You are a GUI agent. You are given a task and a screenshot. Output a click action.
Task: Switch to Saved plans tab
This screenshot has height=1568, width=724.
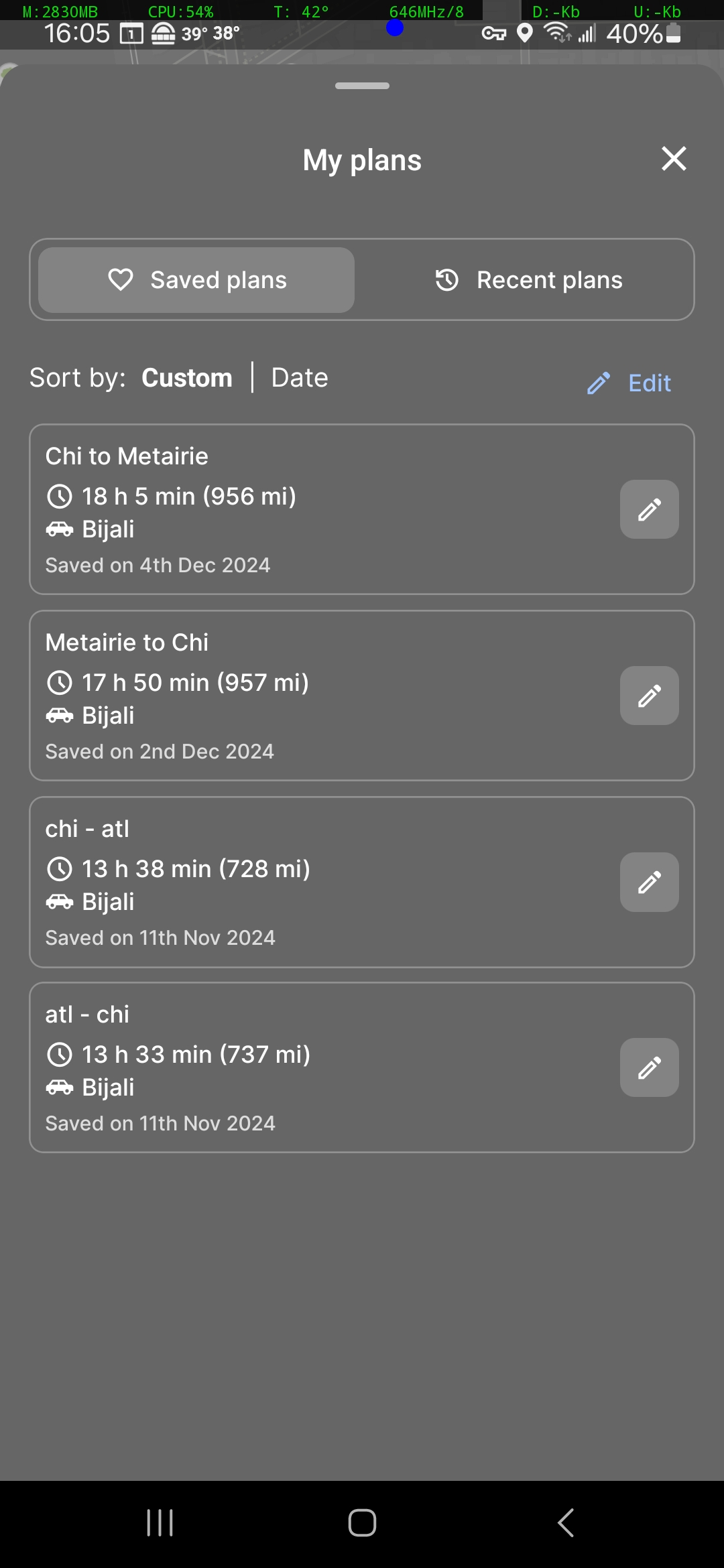click(196, 280)
